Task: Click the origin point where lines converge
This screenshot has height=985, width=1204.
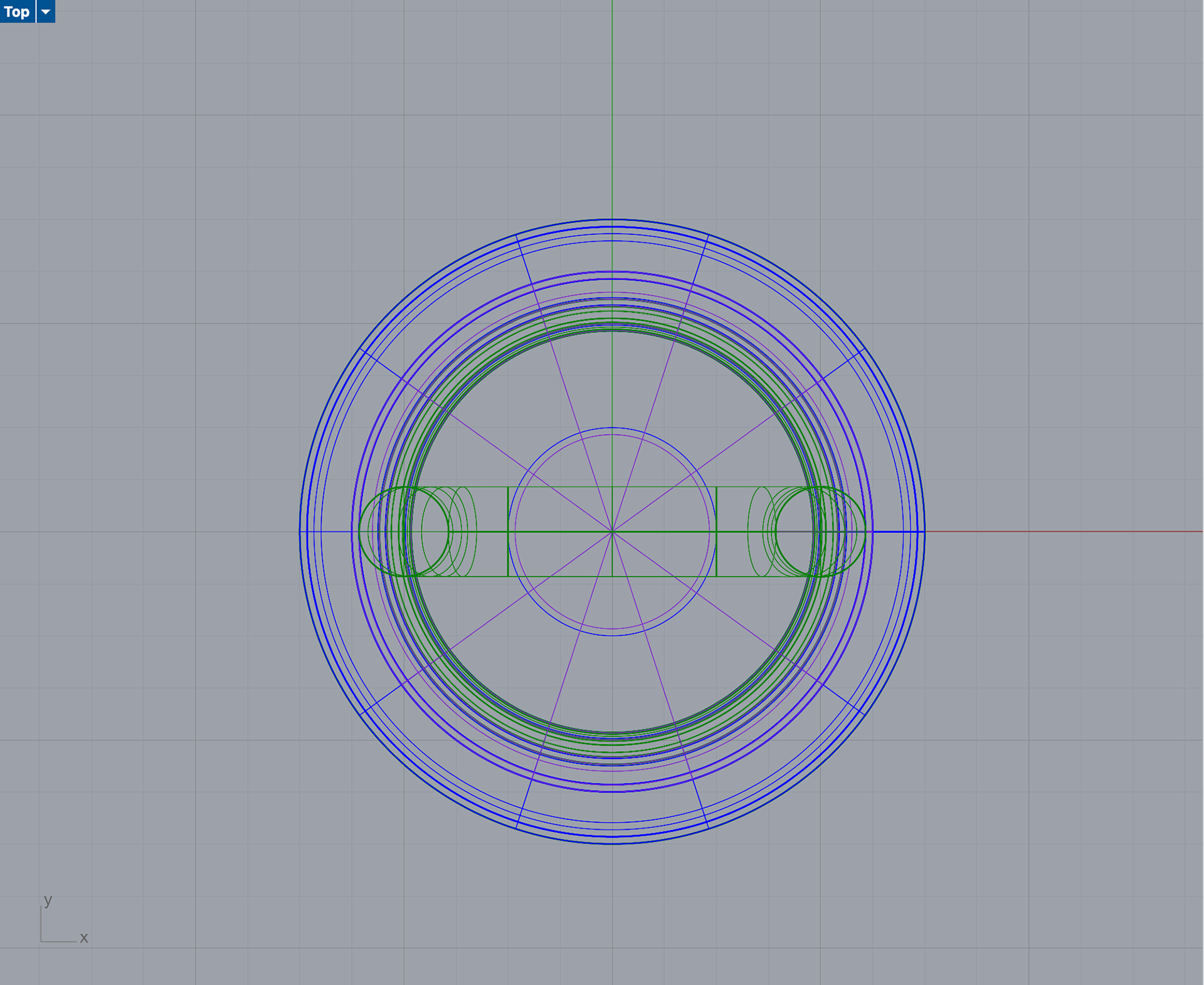Action: point(612,532)
